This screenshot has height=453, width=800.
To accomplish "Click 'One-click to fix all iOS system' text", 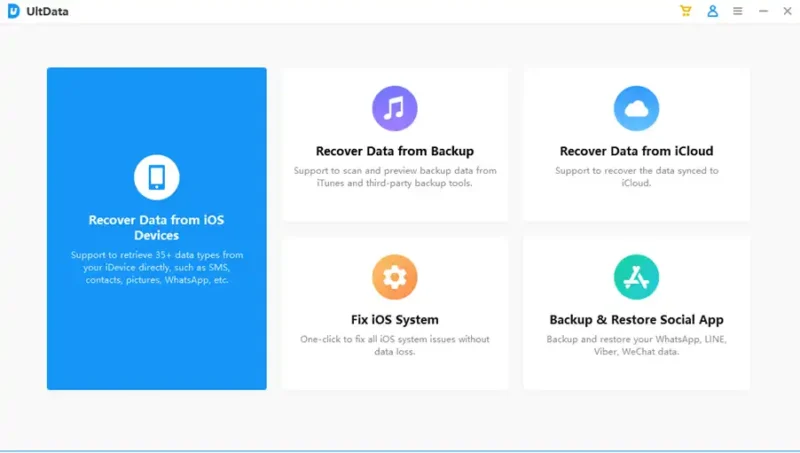I will pos(395,345).
